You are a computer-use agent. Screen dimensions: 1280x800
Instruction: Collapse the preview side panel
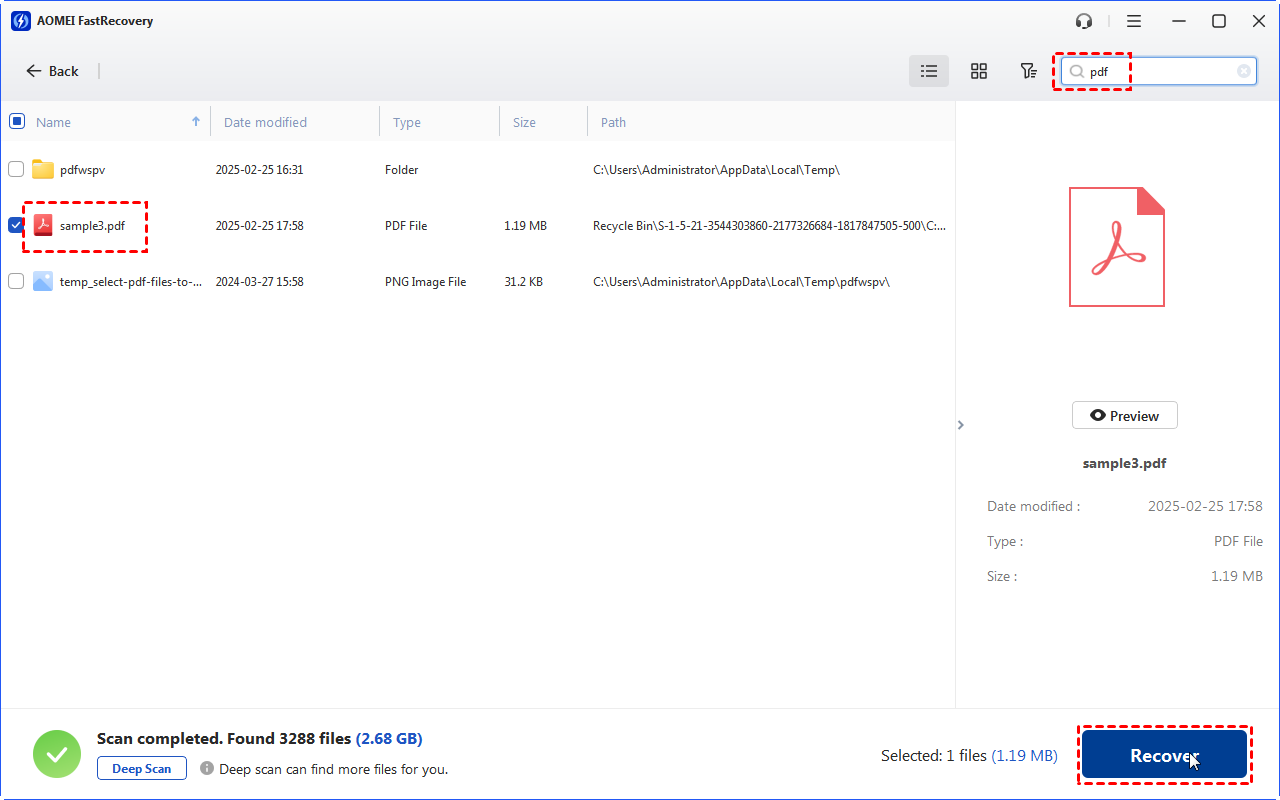[960, 425]
